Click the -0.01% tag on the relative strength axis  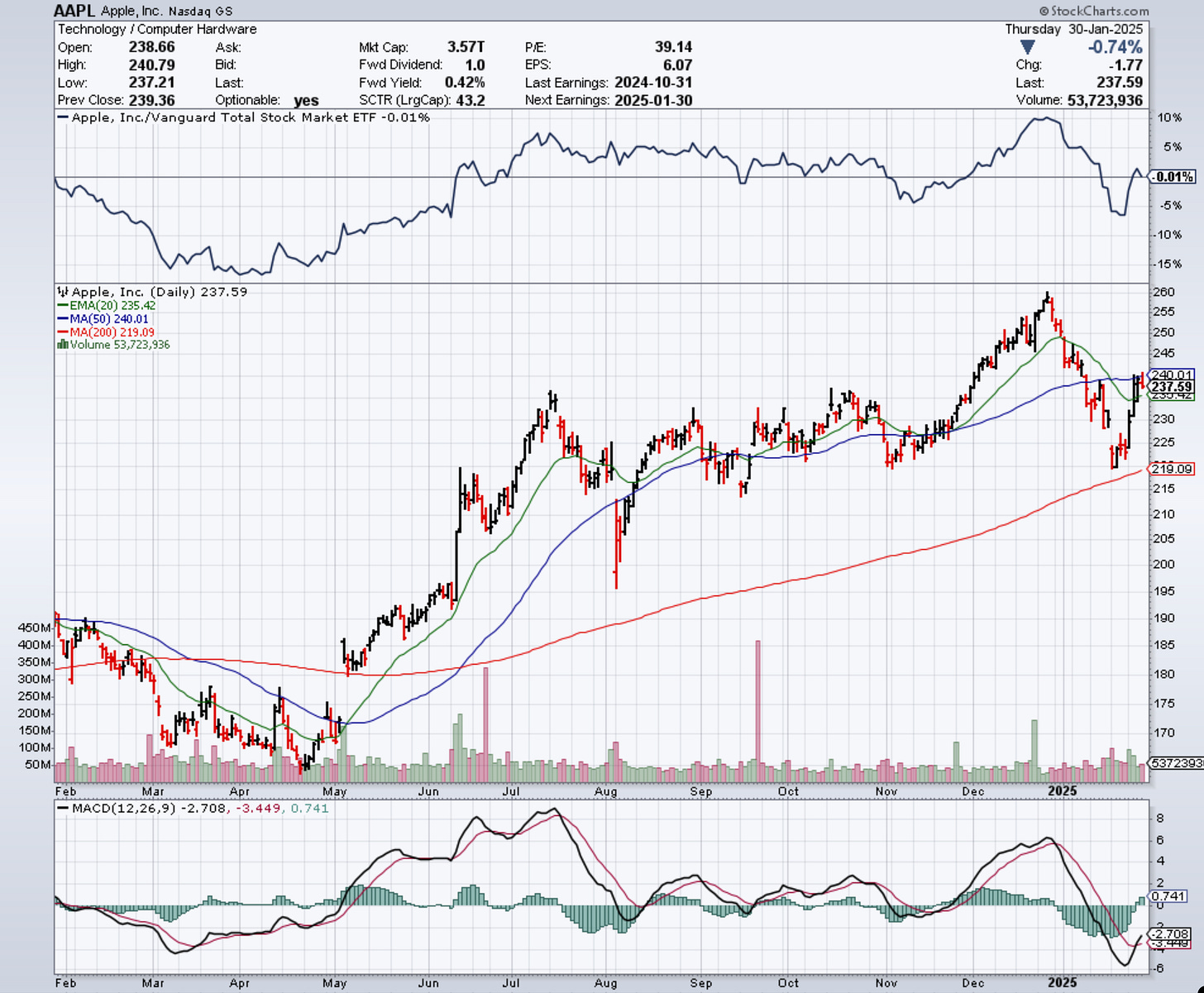coord(1173,177)
